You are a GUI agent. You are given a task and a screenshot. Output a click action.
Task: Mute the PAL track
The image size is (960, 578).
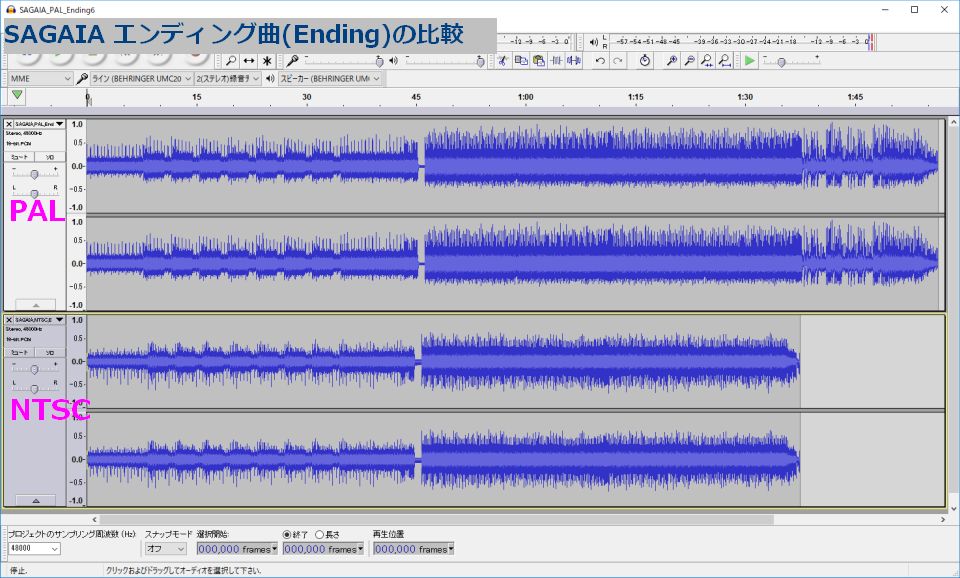[19, 157]
